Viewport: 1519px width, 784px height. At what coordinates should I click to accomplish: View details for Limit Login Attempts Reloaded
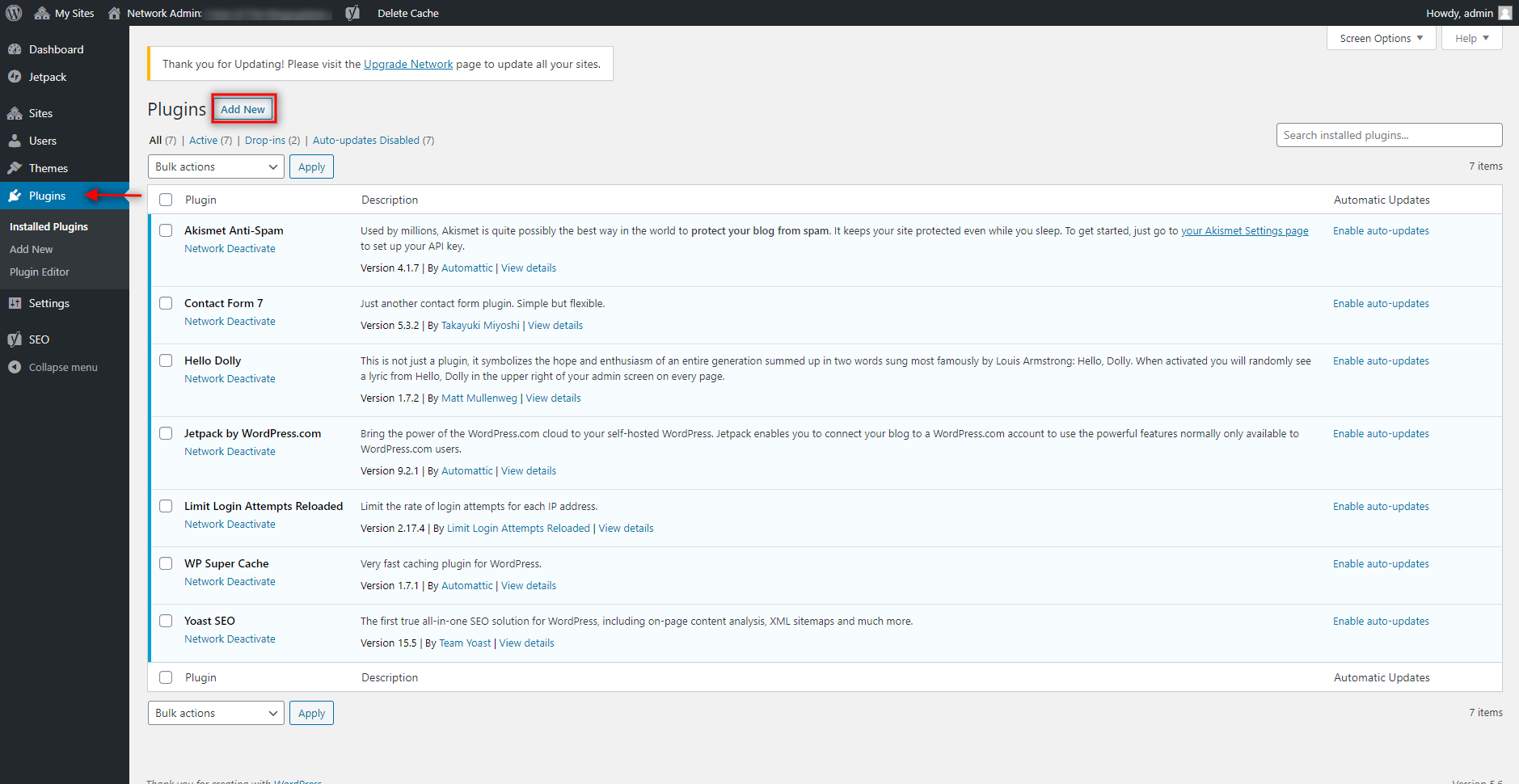click(626, 529)
